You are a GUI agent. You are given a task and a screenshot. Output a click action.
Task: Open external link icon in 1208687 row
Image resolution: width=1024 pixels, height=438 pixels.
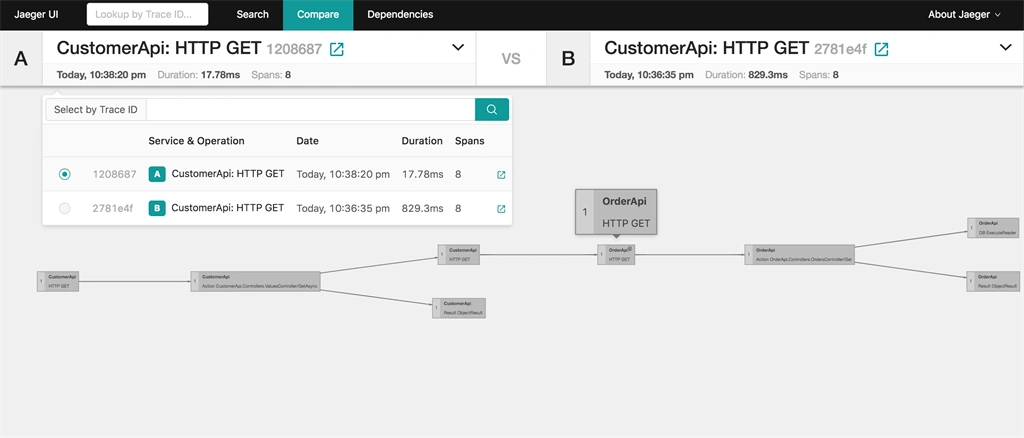pyautogui.click(x=501, y=175)
